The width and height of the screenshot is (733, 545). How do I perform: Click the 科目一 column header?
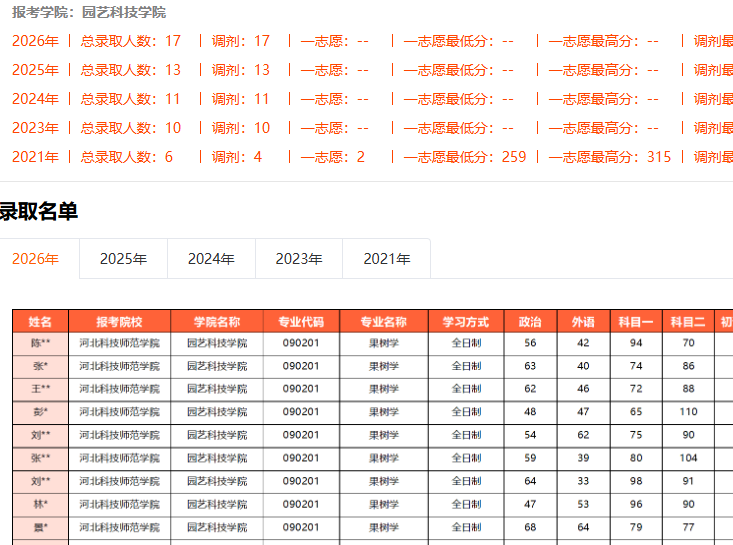pyautogui.click(x=636, y=322)
